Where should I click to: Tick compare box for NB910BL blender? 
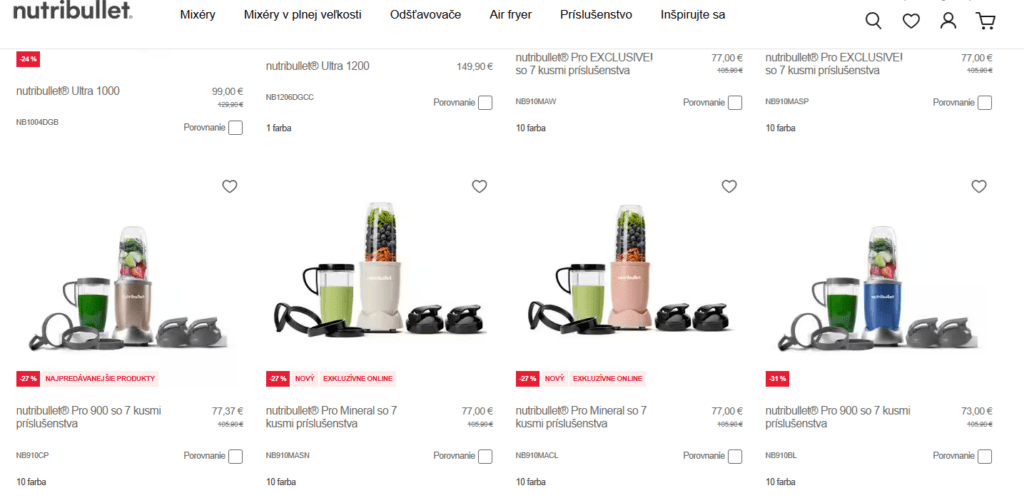[x=985, y=456]
